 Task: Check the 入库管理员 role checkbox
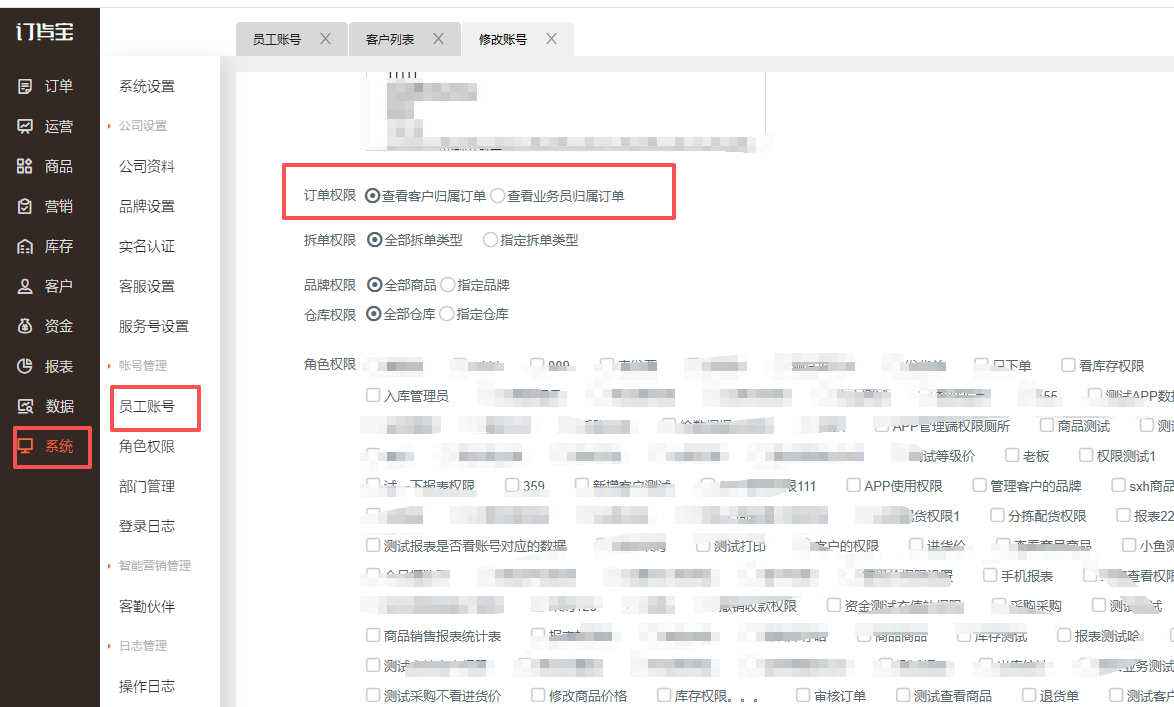(373, 395)
